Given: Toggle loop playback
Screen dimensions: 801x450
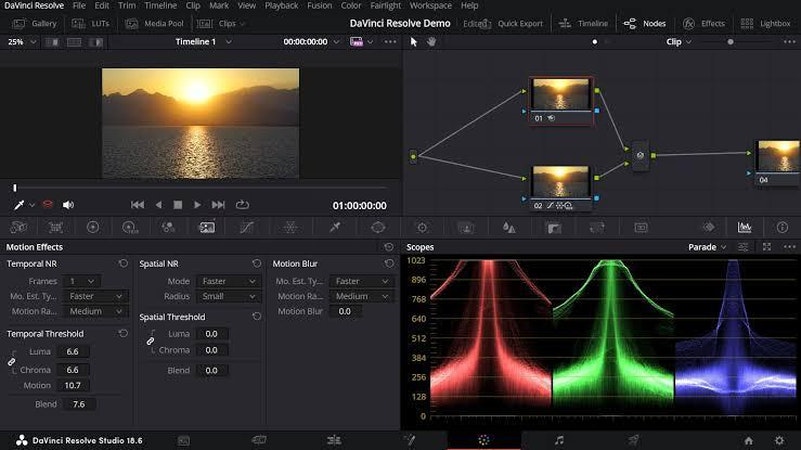Looking at the screenshot, I should point(242,205).
